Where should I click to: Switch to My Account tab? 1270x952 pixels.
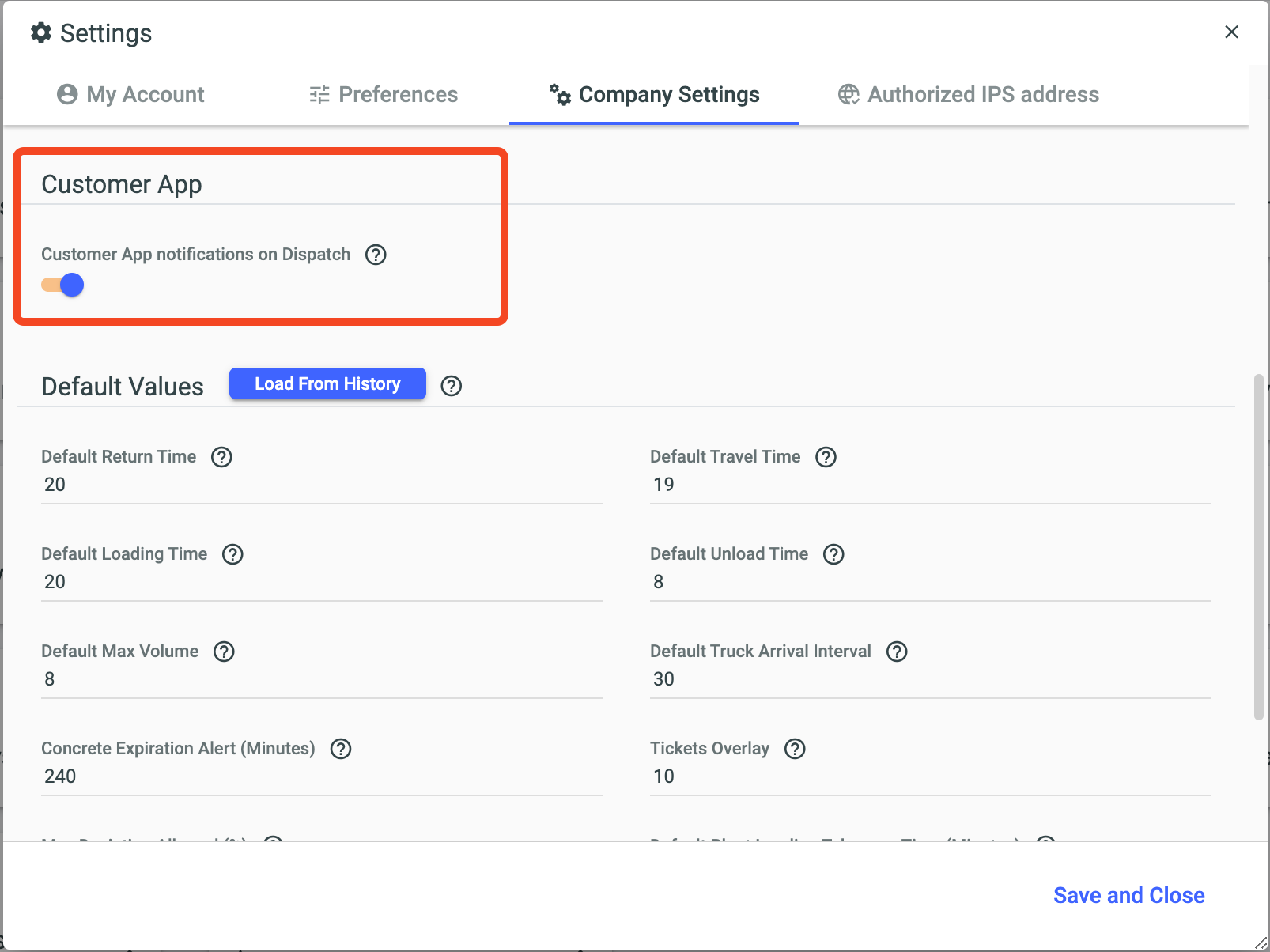[x=130, y=95]
